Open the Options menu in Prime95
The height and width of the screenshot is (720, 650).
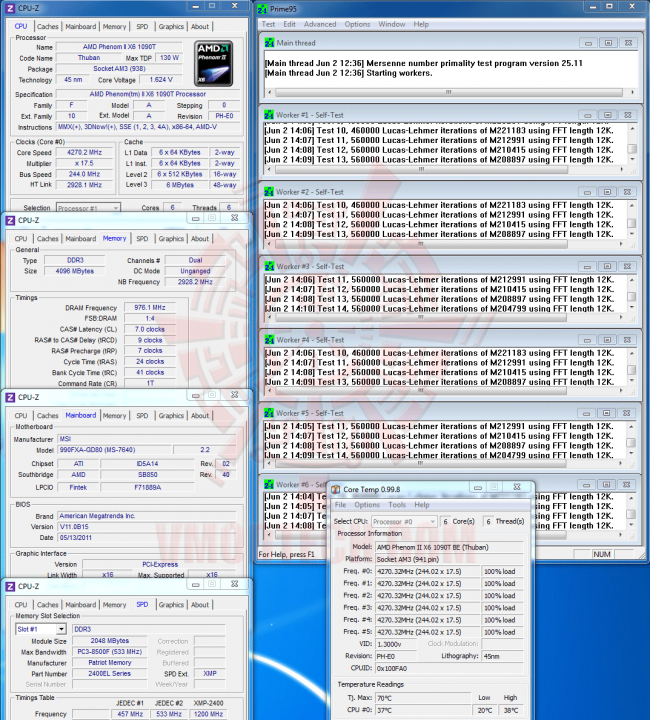pyautogui.click(x=357, y=24)
